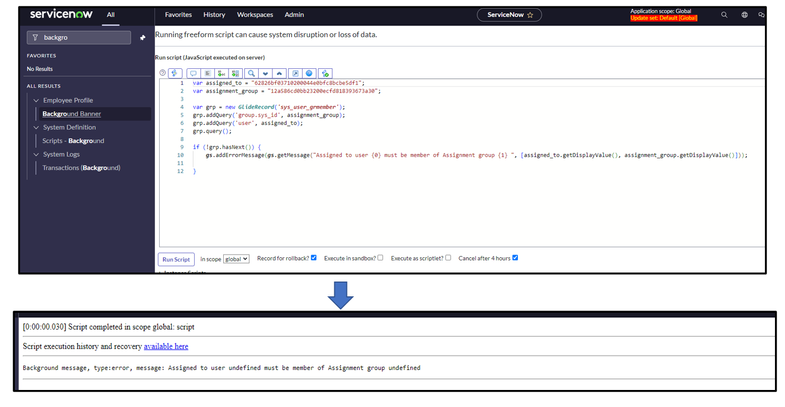Click the ServiceNow pill button in header

[x=509, y=15]
